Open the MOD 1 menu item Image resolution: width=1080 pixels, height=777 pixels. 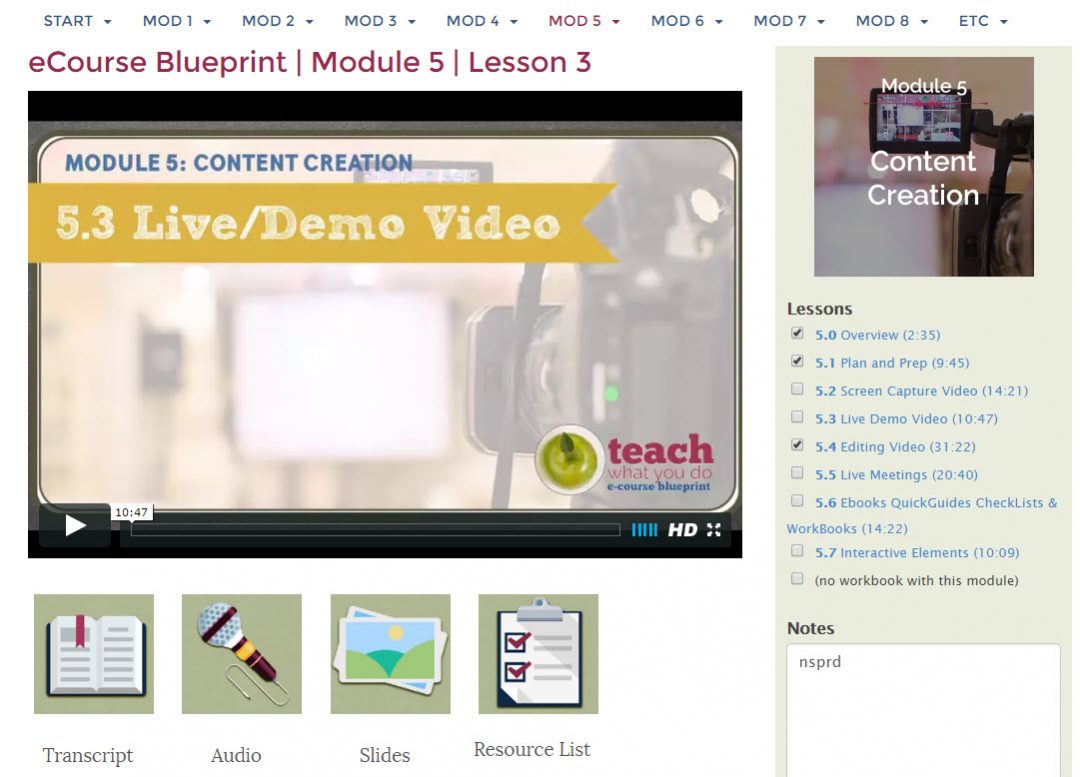coord(176,20)
